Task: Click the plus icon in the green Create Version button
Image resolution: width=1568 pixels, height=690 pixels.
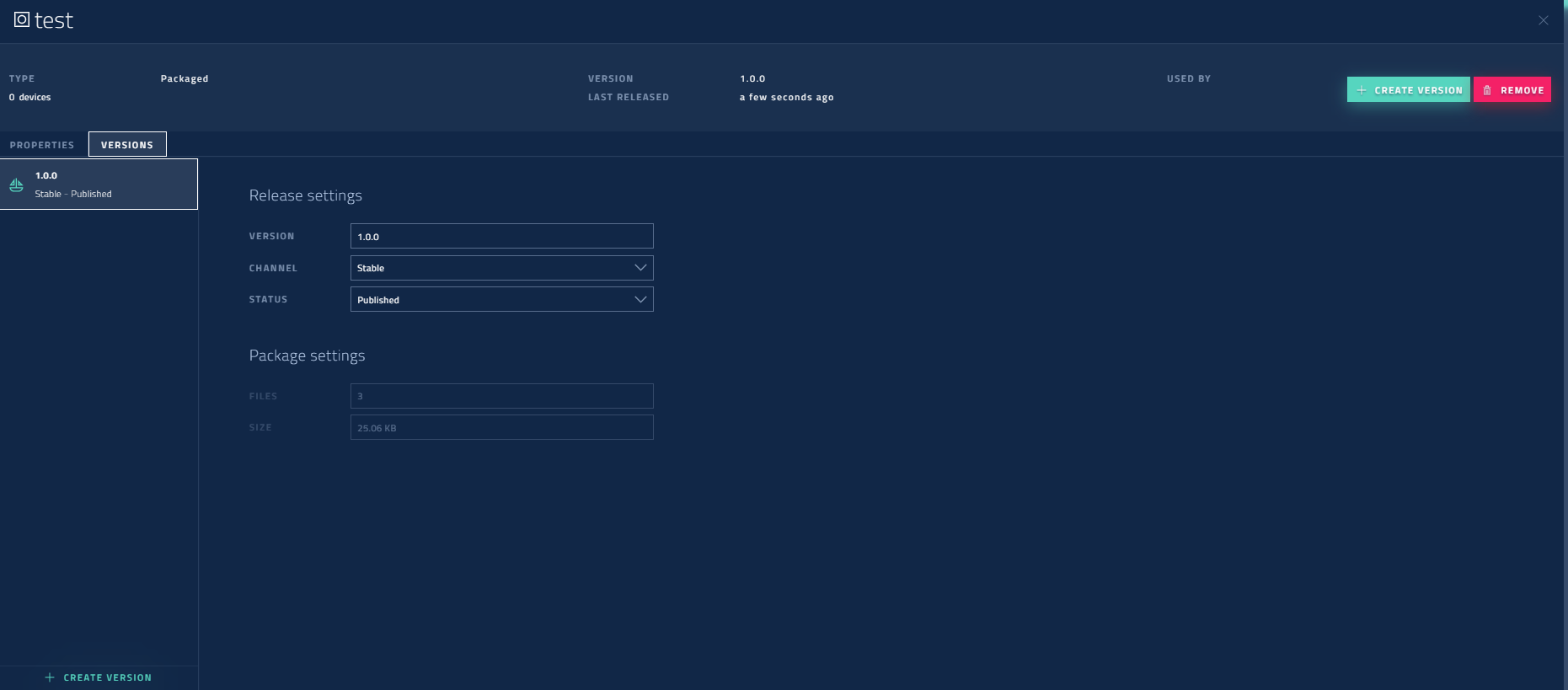Action: (x=1362, y=90)
